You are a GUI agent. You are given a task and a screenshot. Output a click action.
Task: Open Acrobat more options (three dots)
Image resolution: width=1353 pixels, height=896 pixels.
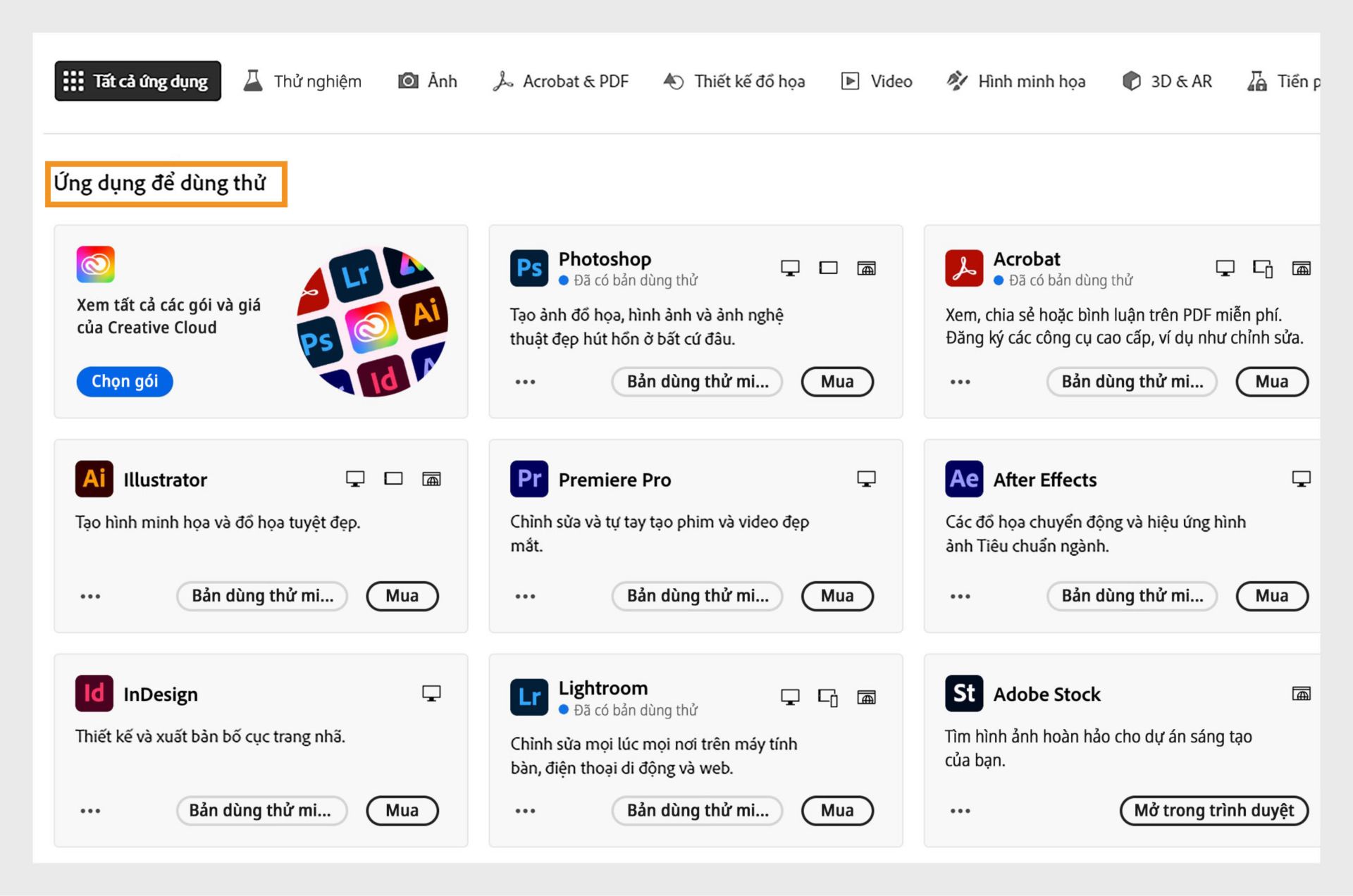(960, 382)
